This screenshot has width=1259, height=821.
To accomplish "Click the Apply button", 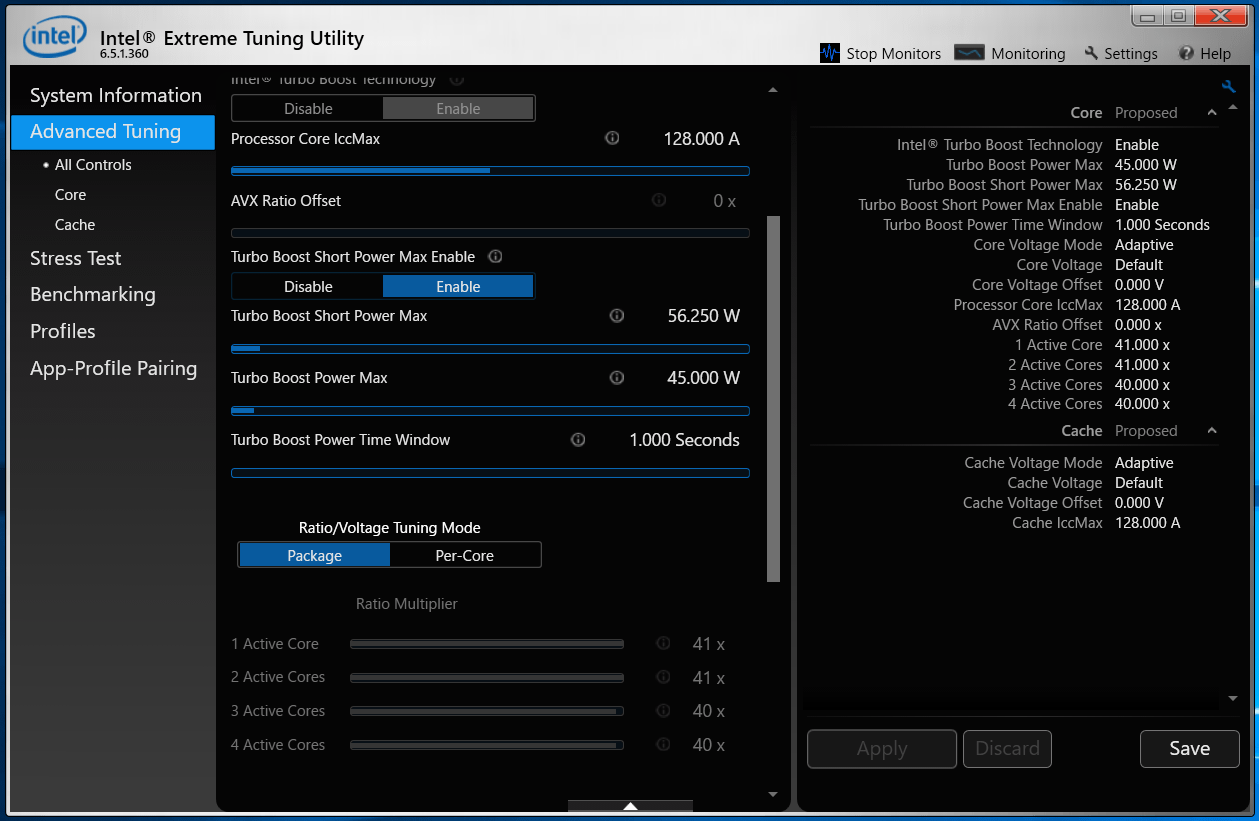I will (x=882, y=749).
